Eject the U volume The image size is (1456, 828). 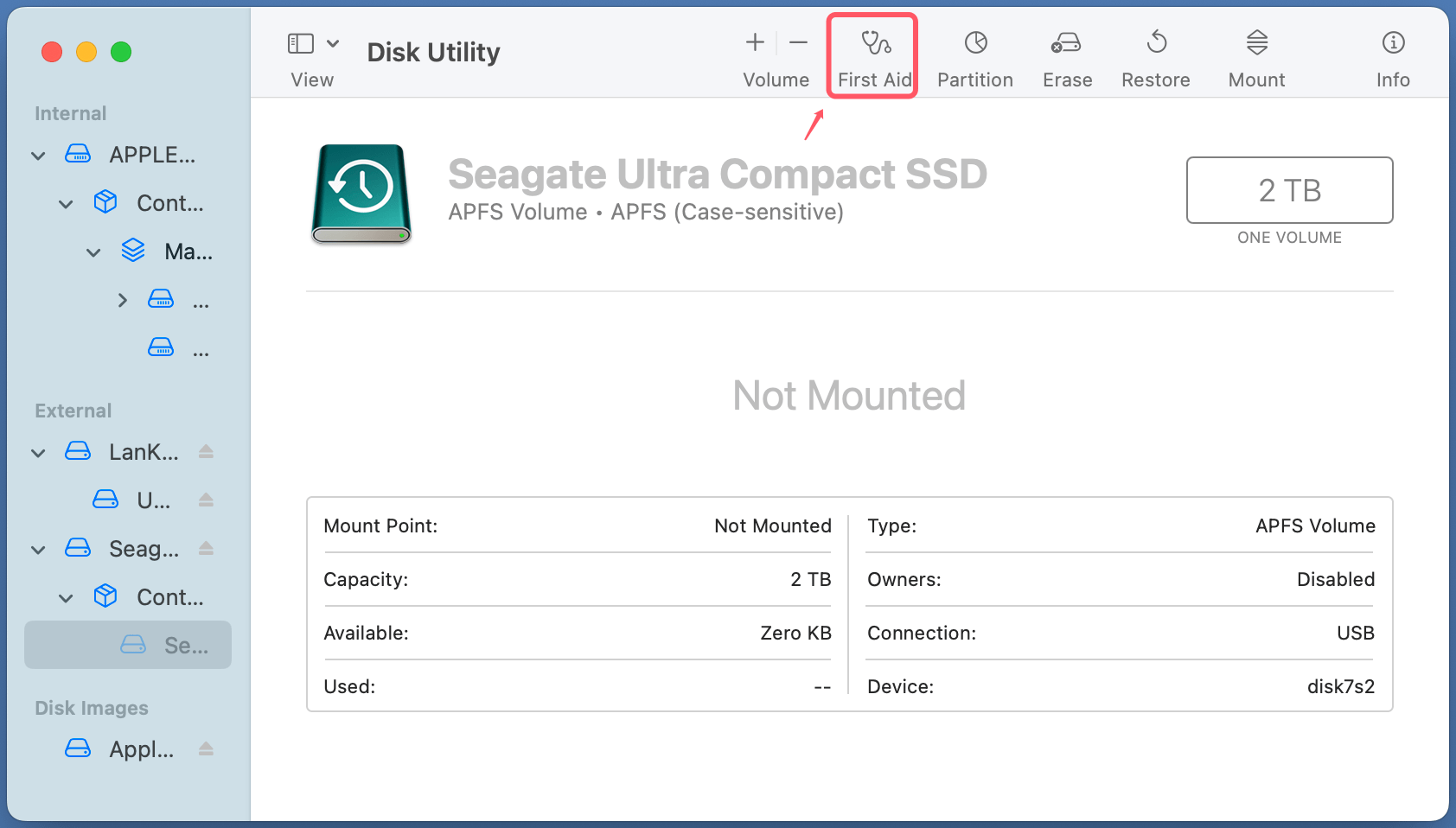click(206, 500)
